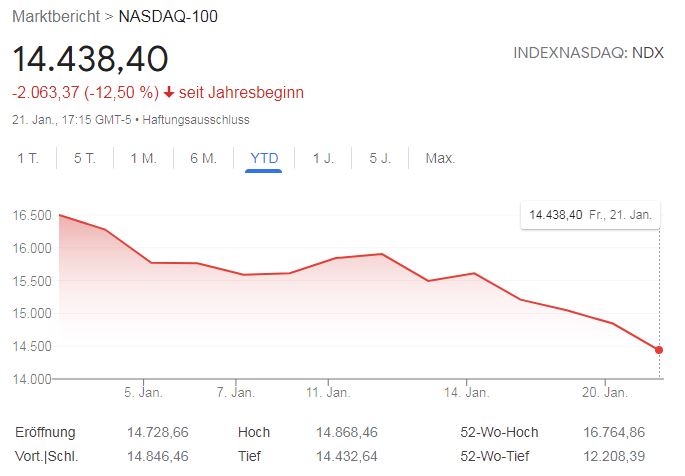Click the 52-Wo-Hoch value 16.764,86
Screen dimensions: 685x476
[614, 432]
